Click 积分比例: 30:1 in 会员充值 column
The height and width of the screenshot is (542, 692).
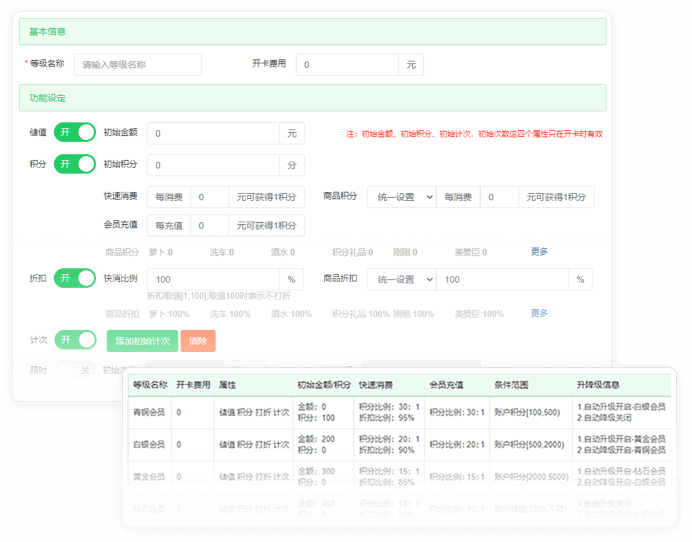coord(457,412)
